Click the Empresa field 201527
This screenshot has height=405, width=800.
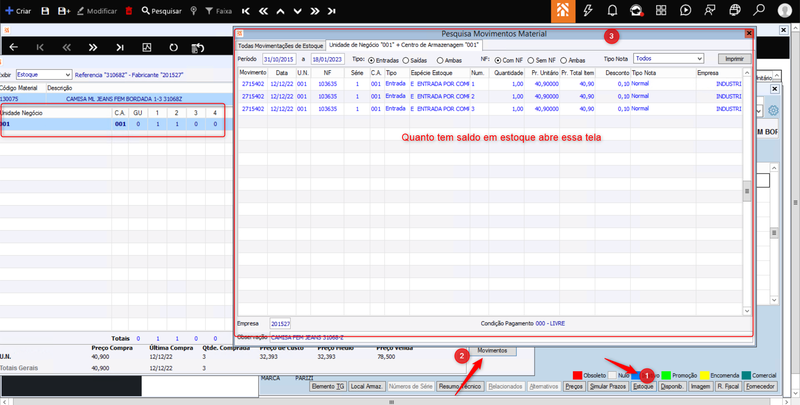280,324
